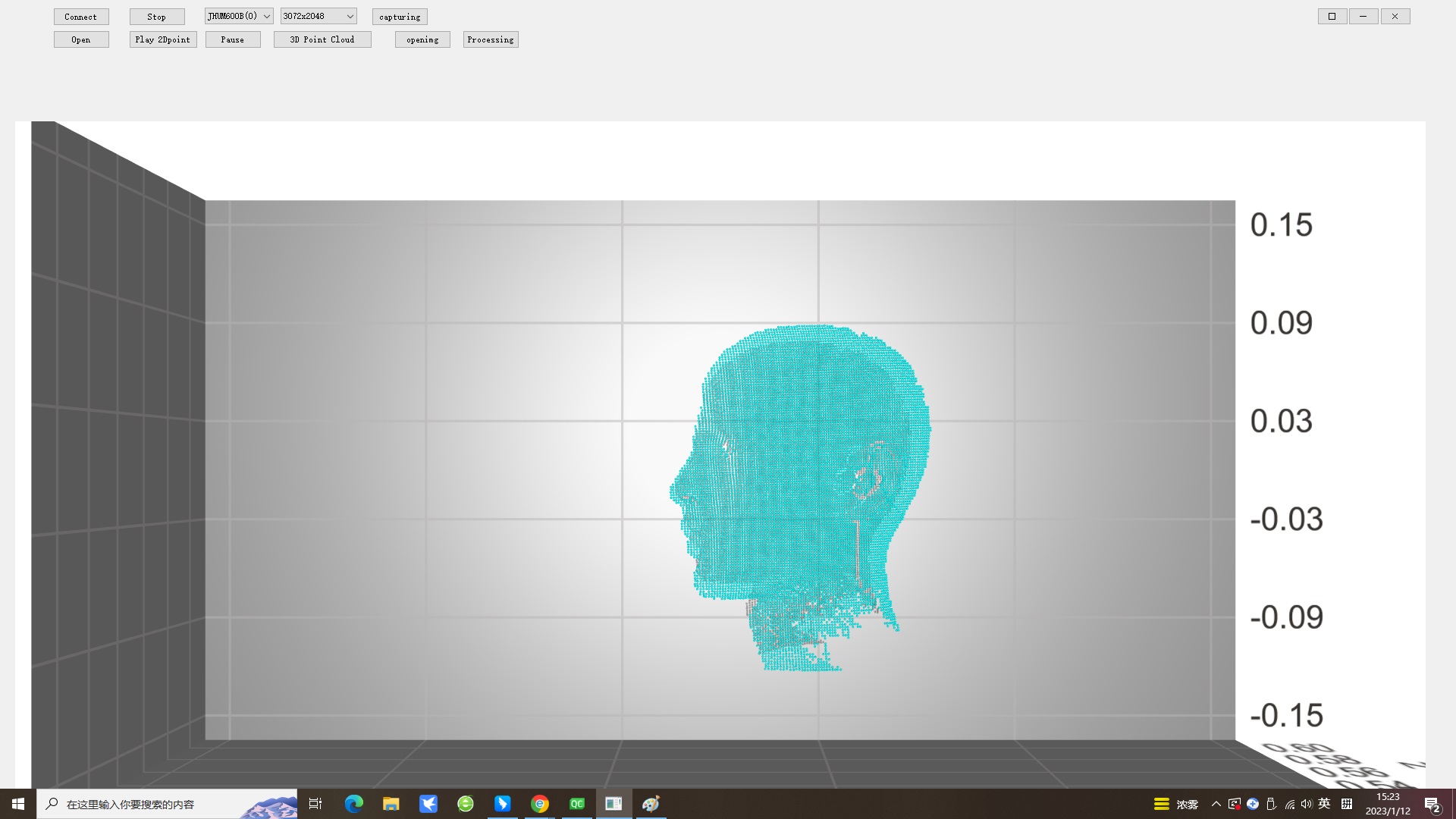Click the Connect device button

point(81,16)
